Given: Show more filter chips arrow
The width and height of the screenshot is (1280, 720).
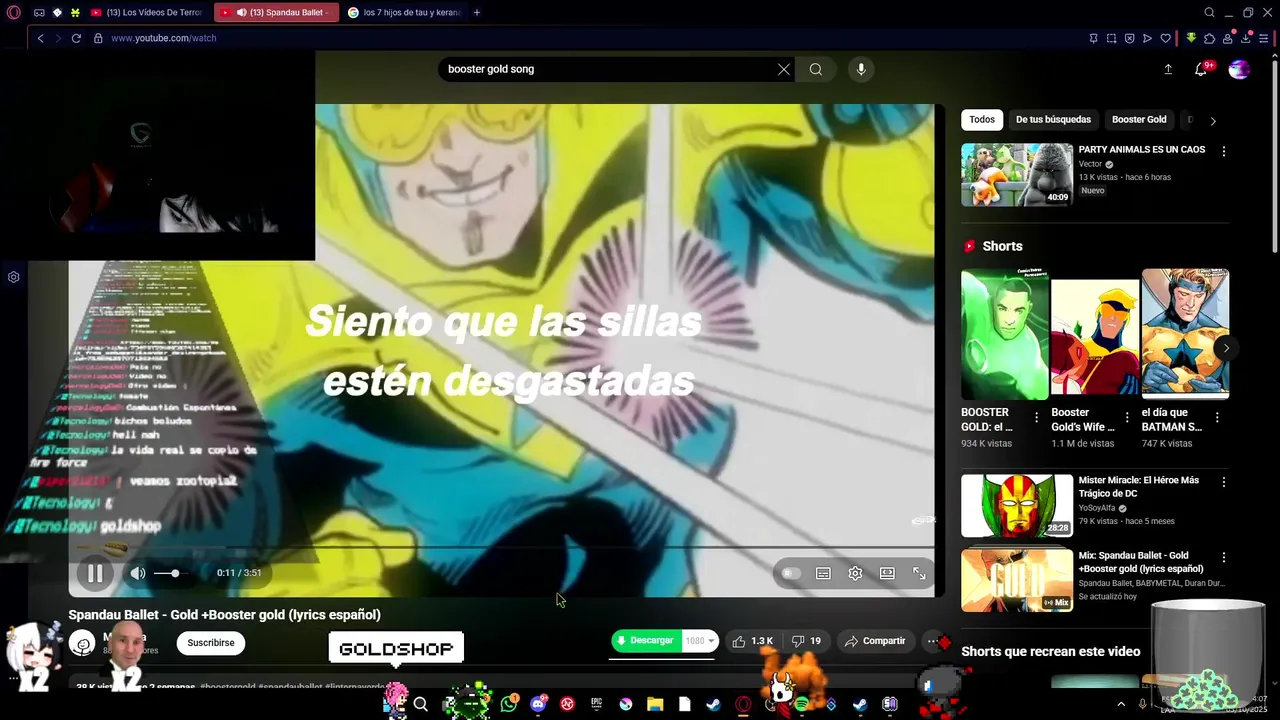Looking at the screenshot, I should 1213,121.
